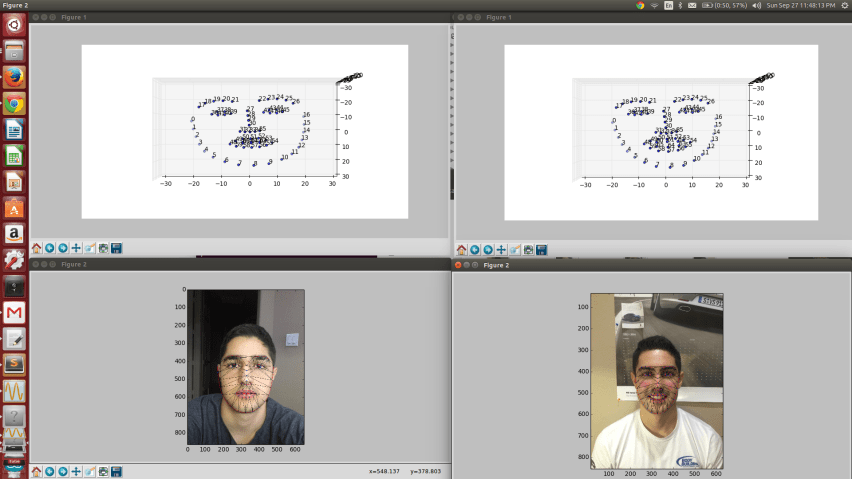
Task: Click Forward view arrow in bottom-left Figure 2 toolbar
Action: coord(63,471)
